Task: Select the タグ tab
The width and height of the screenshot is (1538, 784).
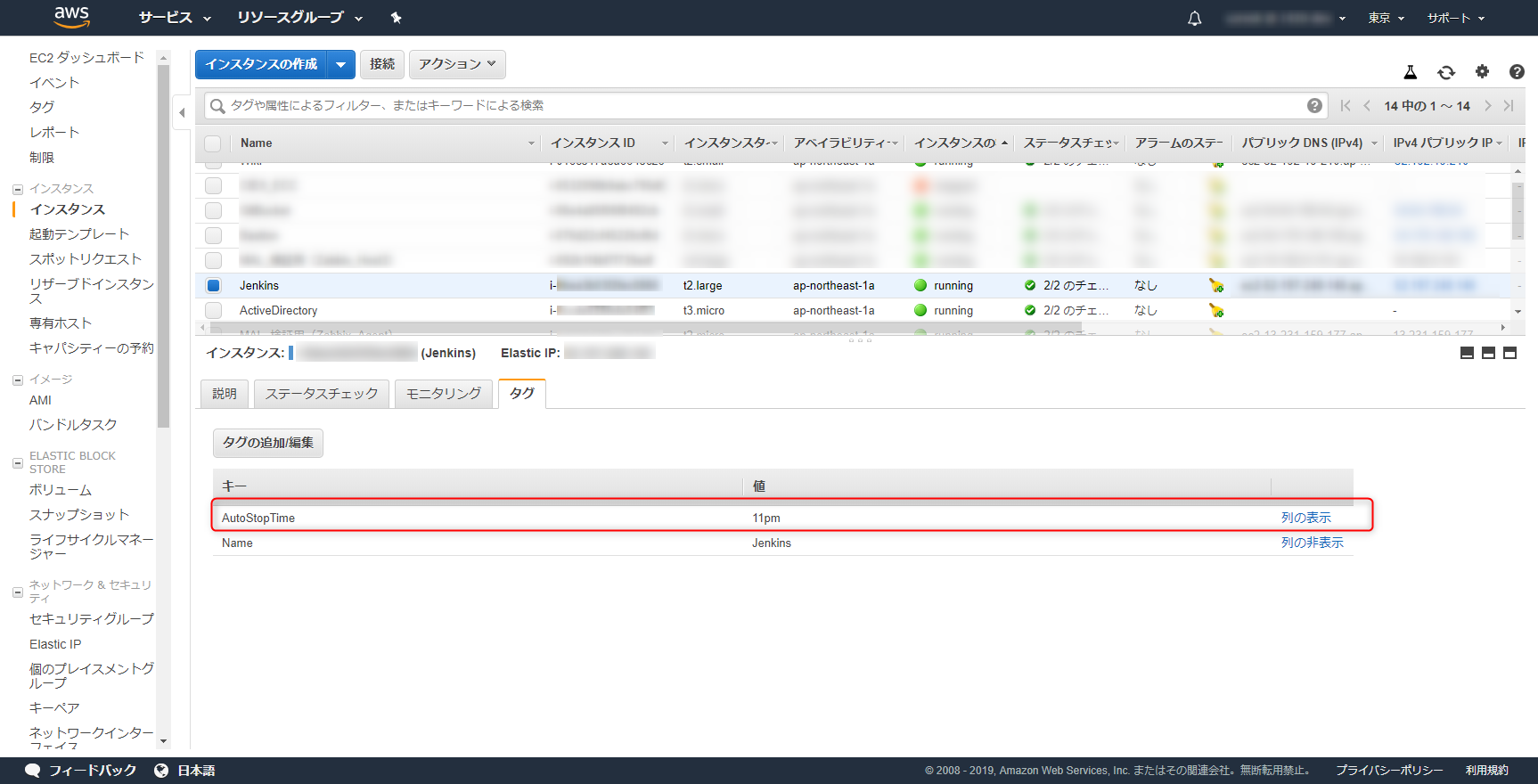Action: click(x=522, y=394)
